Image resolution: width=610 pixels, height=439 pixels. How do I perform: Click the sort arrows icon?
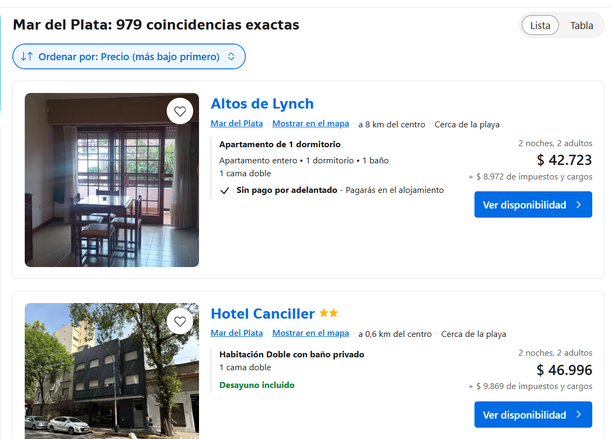pos(27,57)
